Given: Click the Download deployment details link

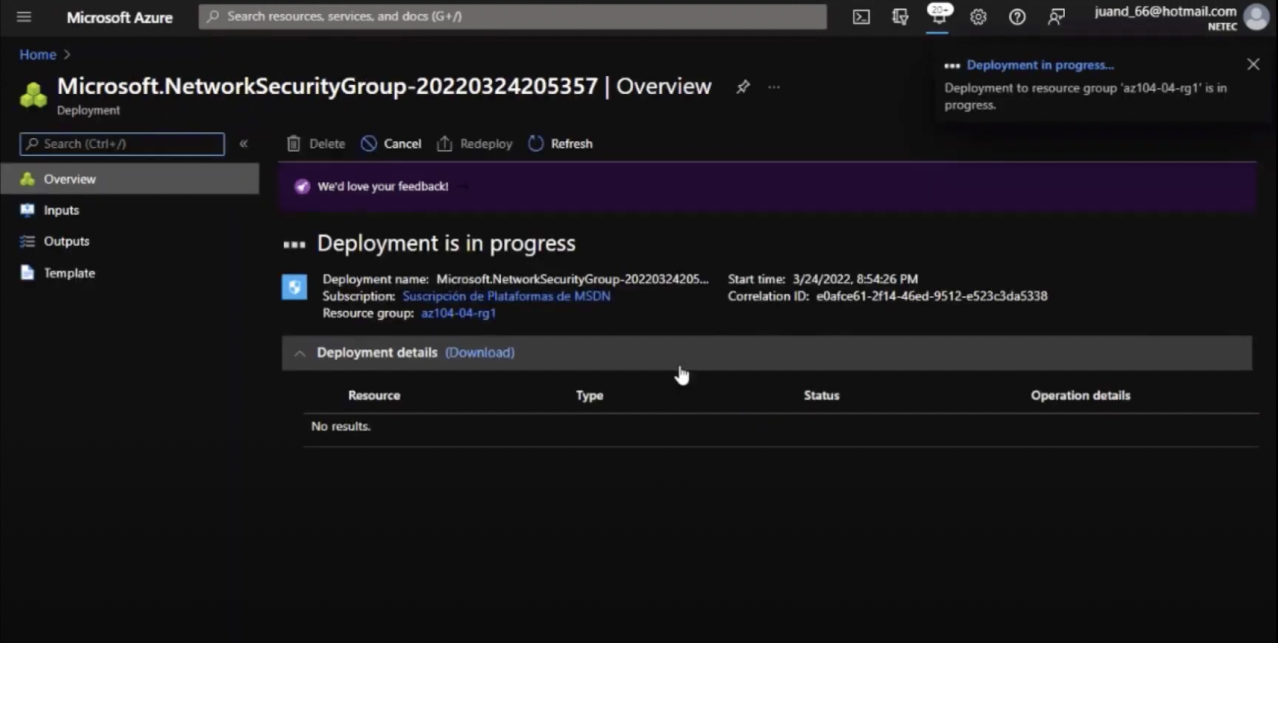Looking at the screenshot, I should 479,353.
